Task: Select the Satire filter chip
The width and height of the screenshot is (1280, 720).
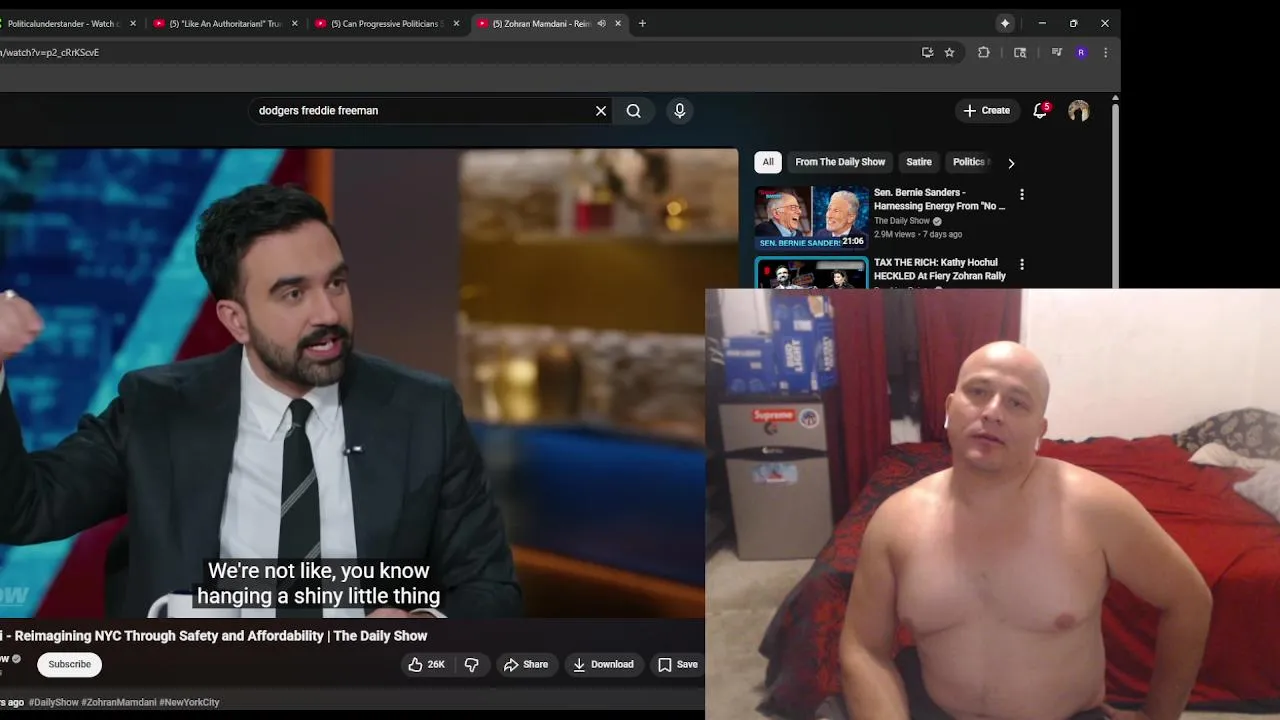Action: click(x=919, y=162)
